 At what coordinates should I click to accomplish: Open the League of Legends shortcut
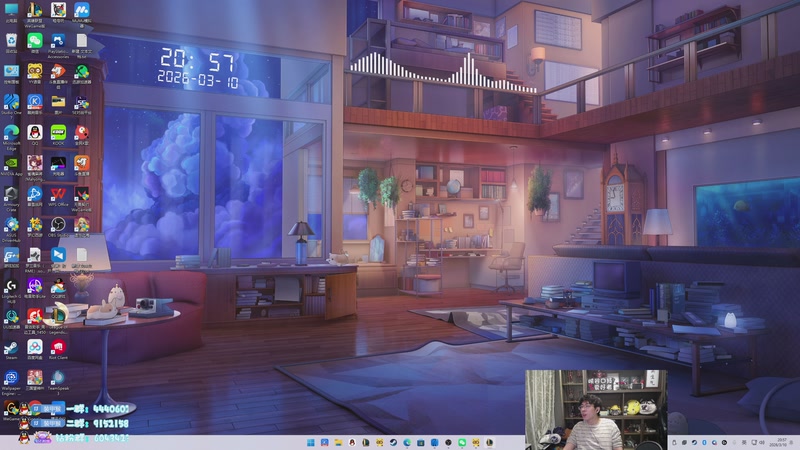58,320
